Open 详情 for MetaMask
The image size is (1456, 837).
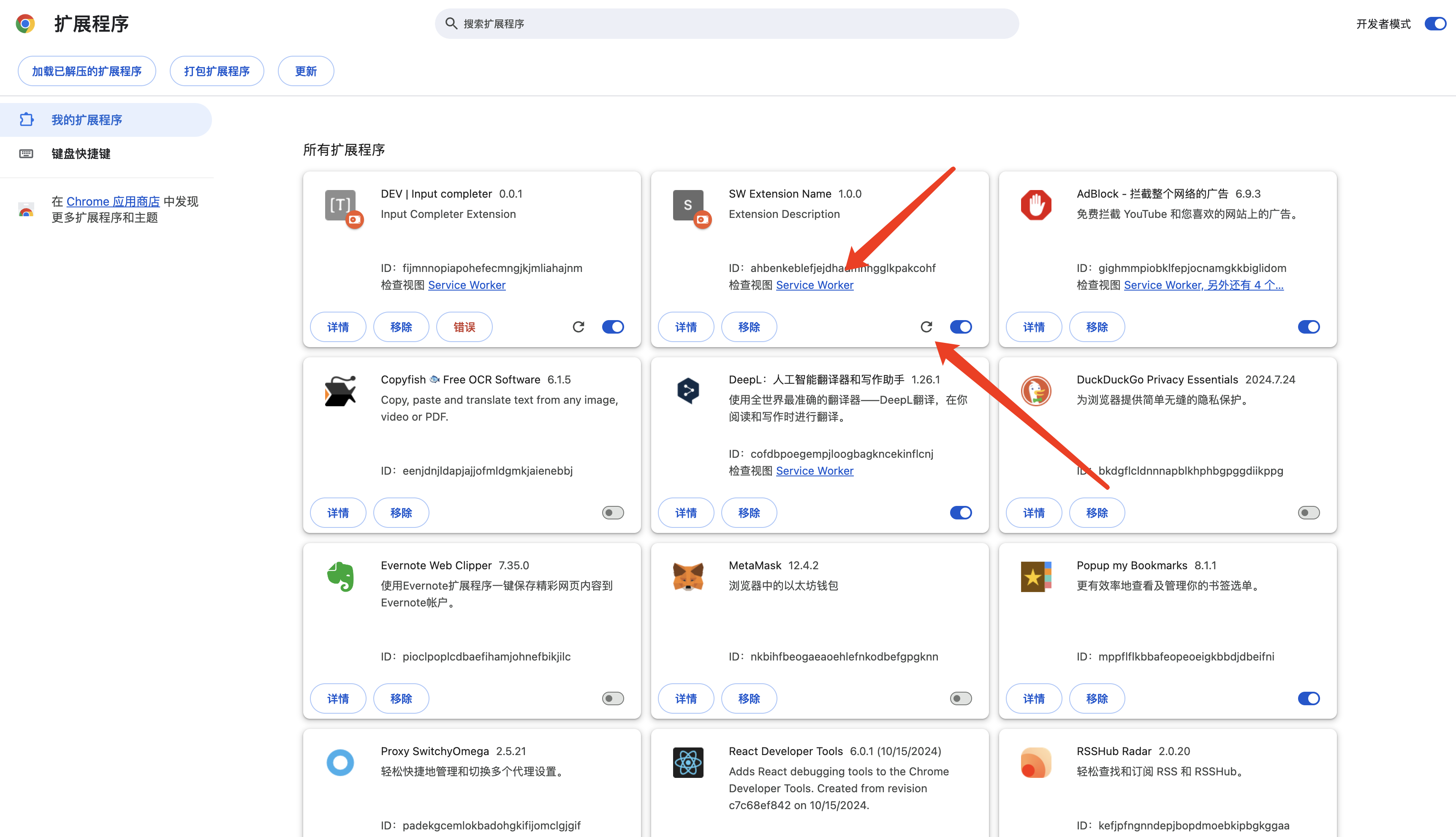(x=686, y=698)
